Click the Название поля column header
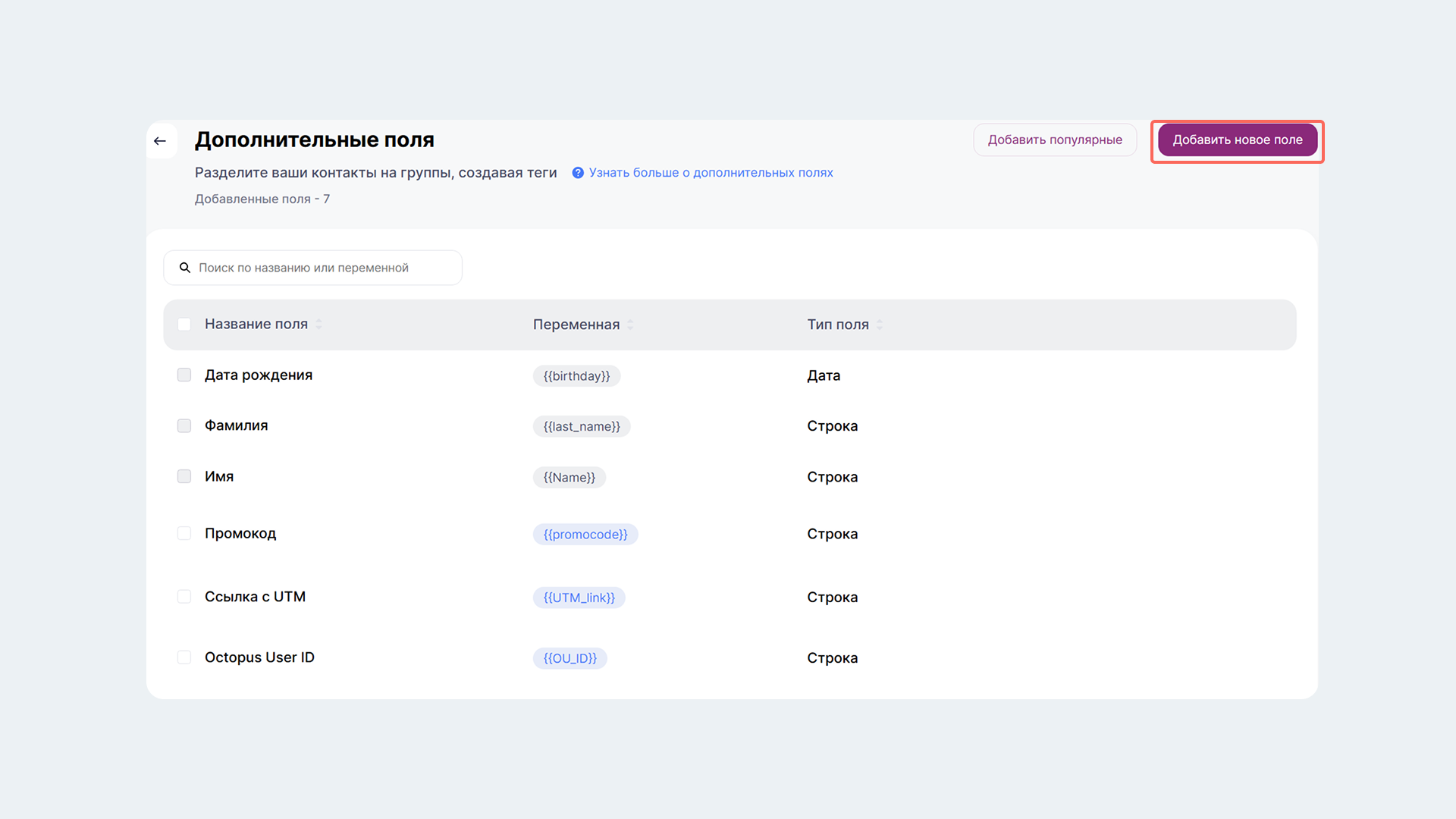Screen dimensions: 1456x819 click(x=256, y=325)
